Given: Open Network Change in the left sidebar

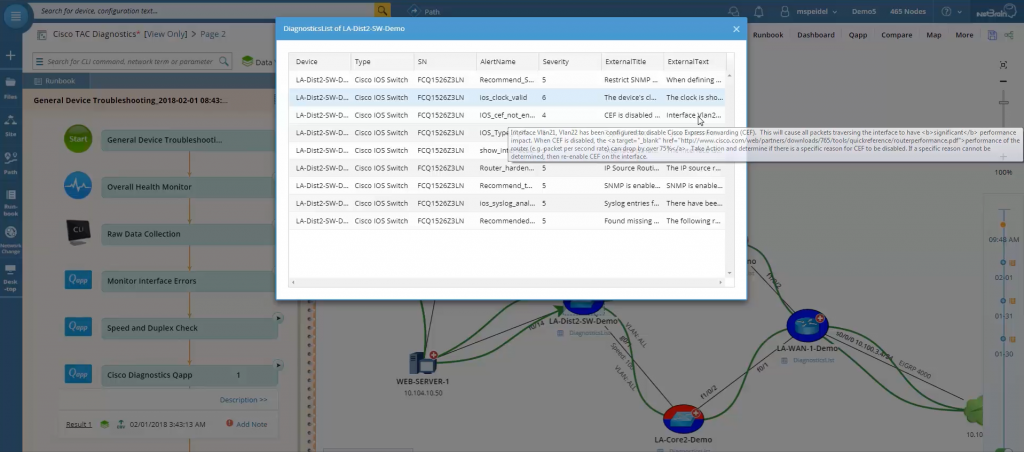Looking at the screenshot, I should [x=10, y=240].
